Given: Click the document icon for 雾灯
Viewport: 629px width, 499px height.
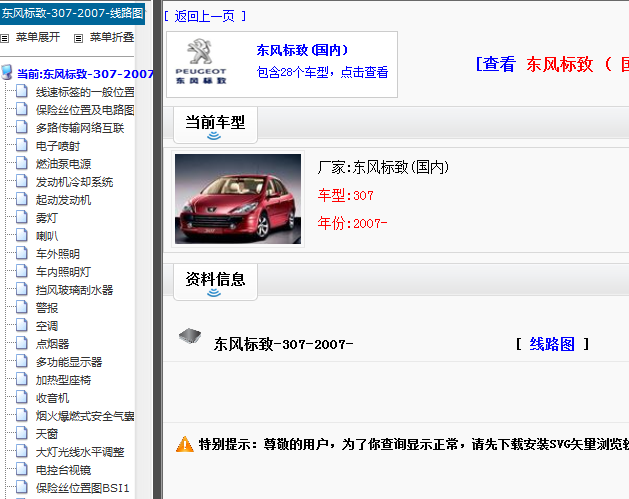Looking at the screenshot, I should (22, 217).
